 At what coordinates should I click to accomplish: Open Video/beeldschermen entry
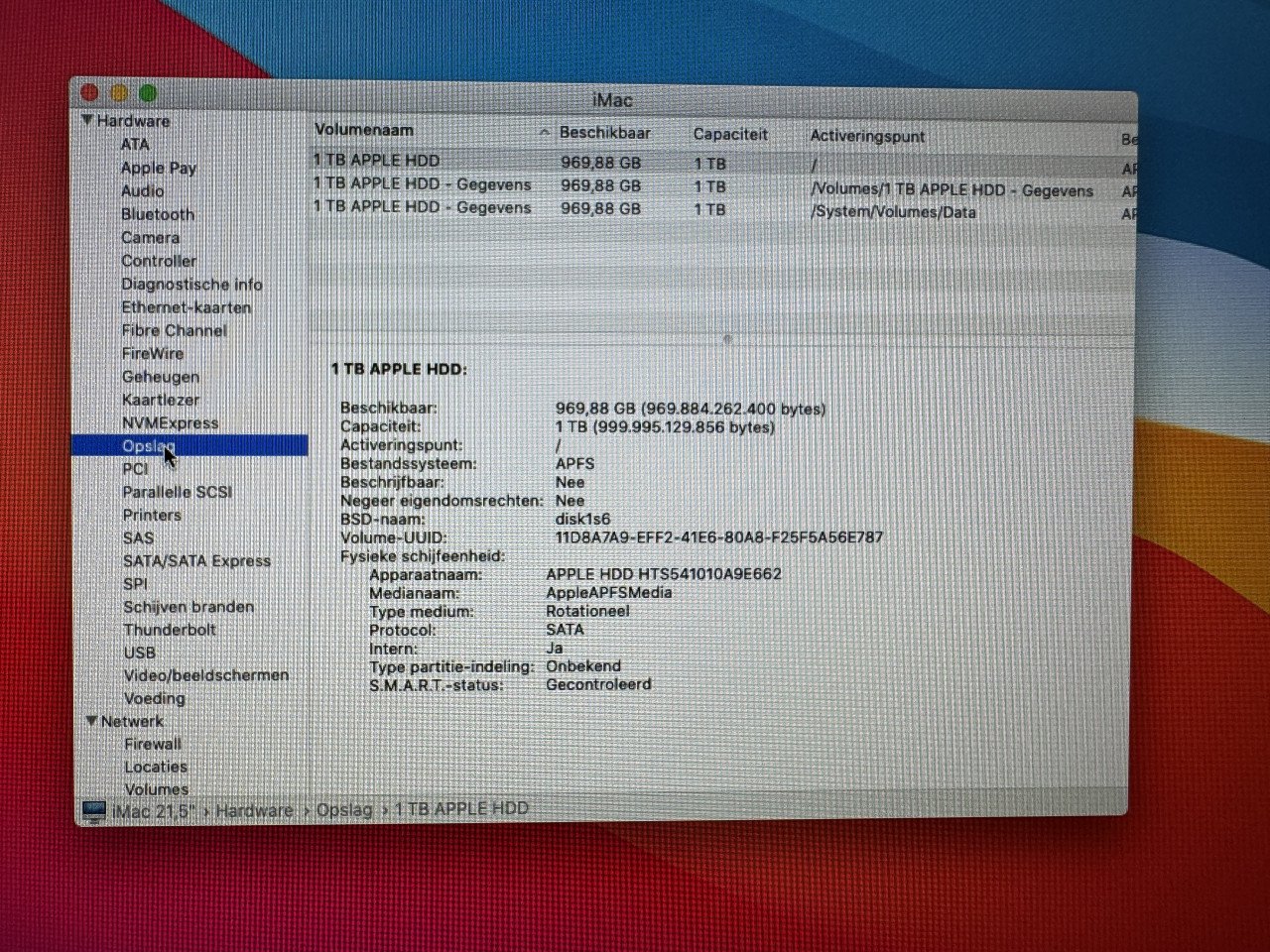[206, 675]
